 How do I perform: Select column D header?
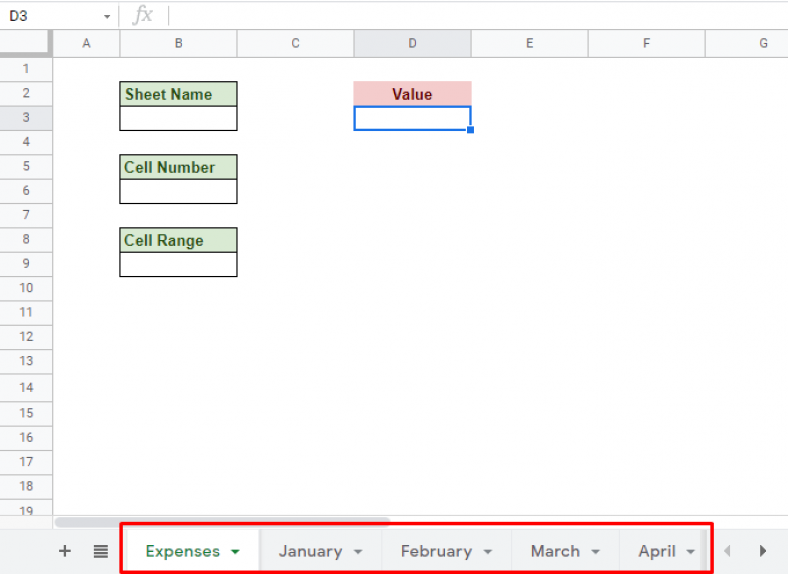[412, 43]
